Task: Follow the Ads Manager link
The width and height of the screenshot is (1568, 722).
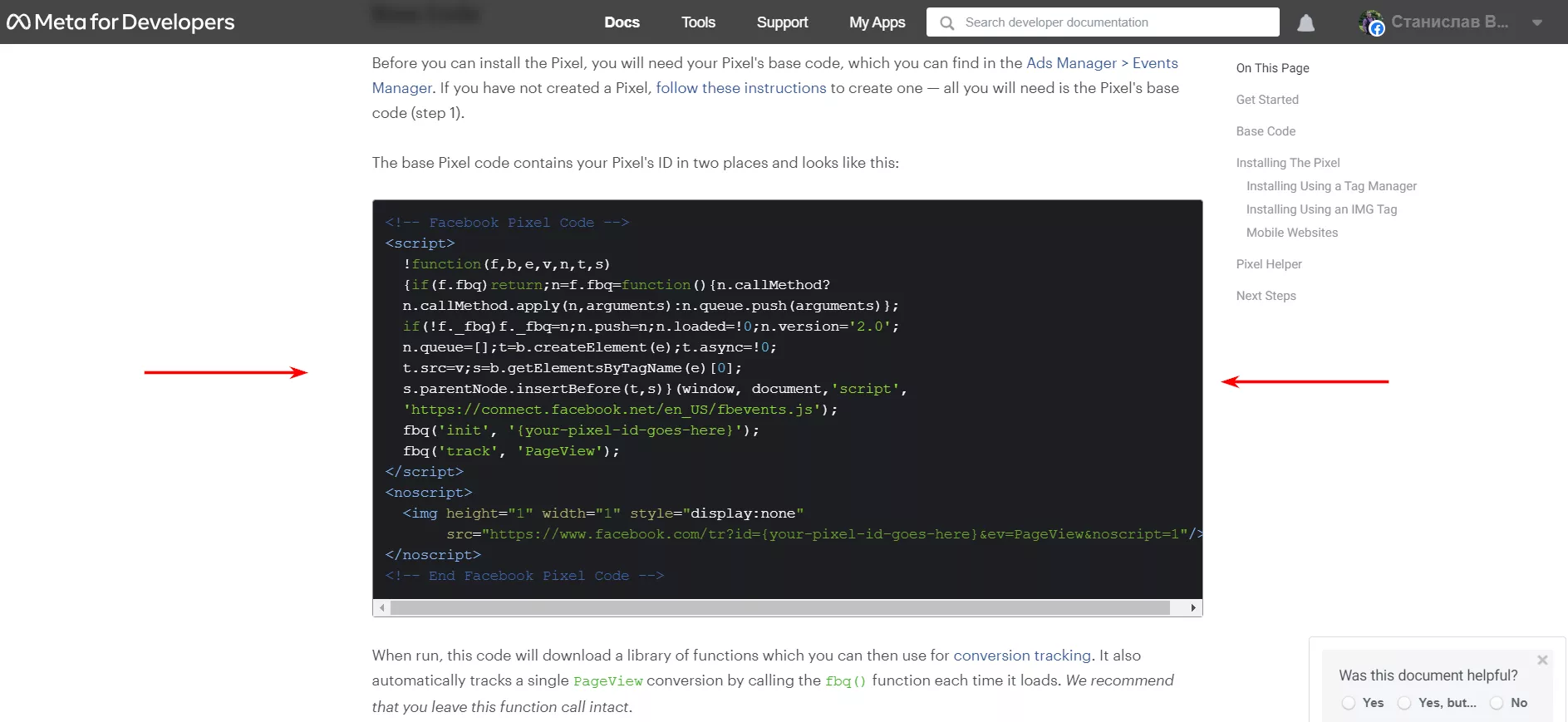Action: coord(1071,63)
